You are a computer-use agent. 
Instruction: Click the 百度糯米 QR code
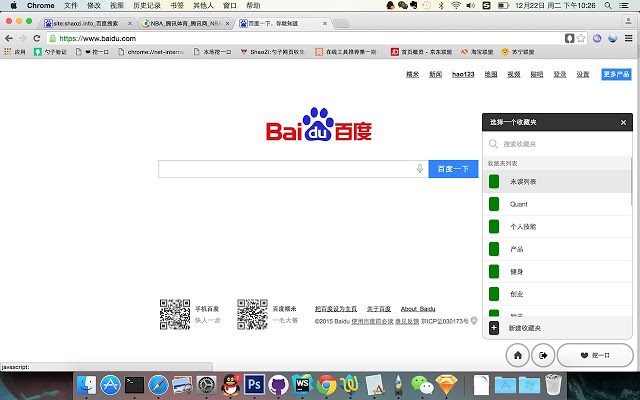click(252, 314)
